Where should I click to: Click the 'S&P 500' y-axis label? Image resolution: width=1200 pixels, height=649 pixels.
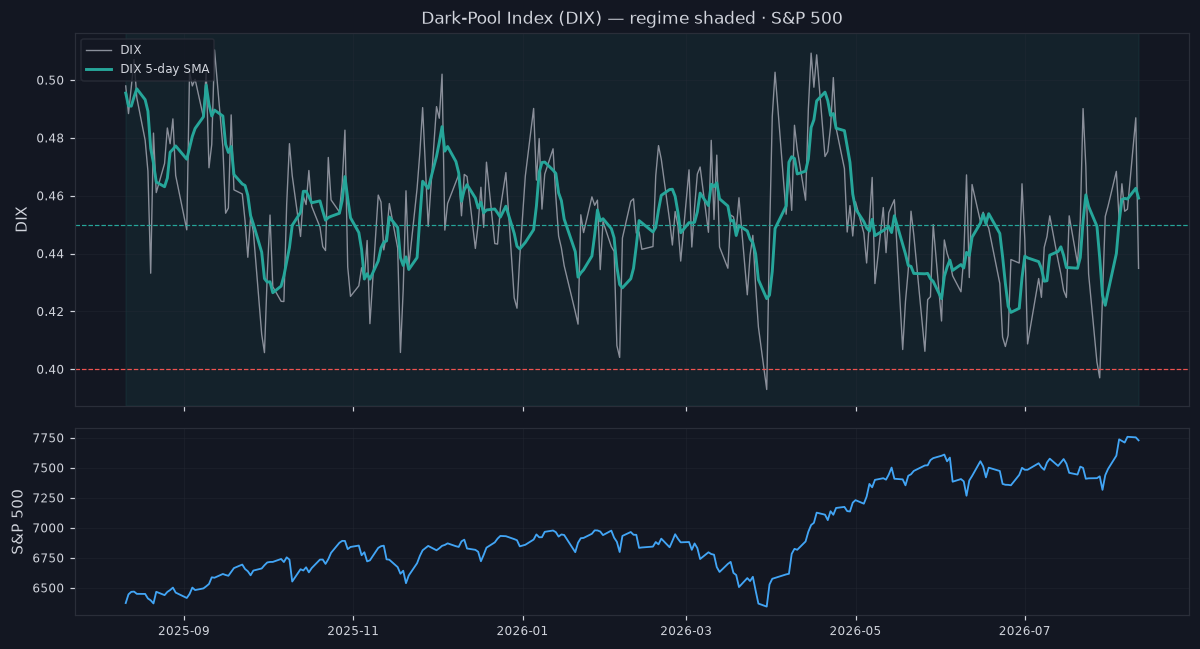click(x=19, y=521)
